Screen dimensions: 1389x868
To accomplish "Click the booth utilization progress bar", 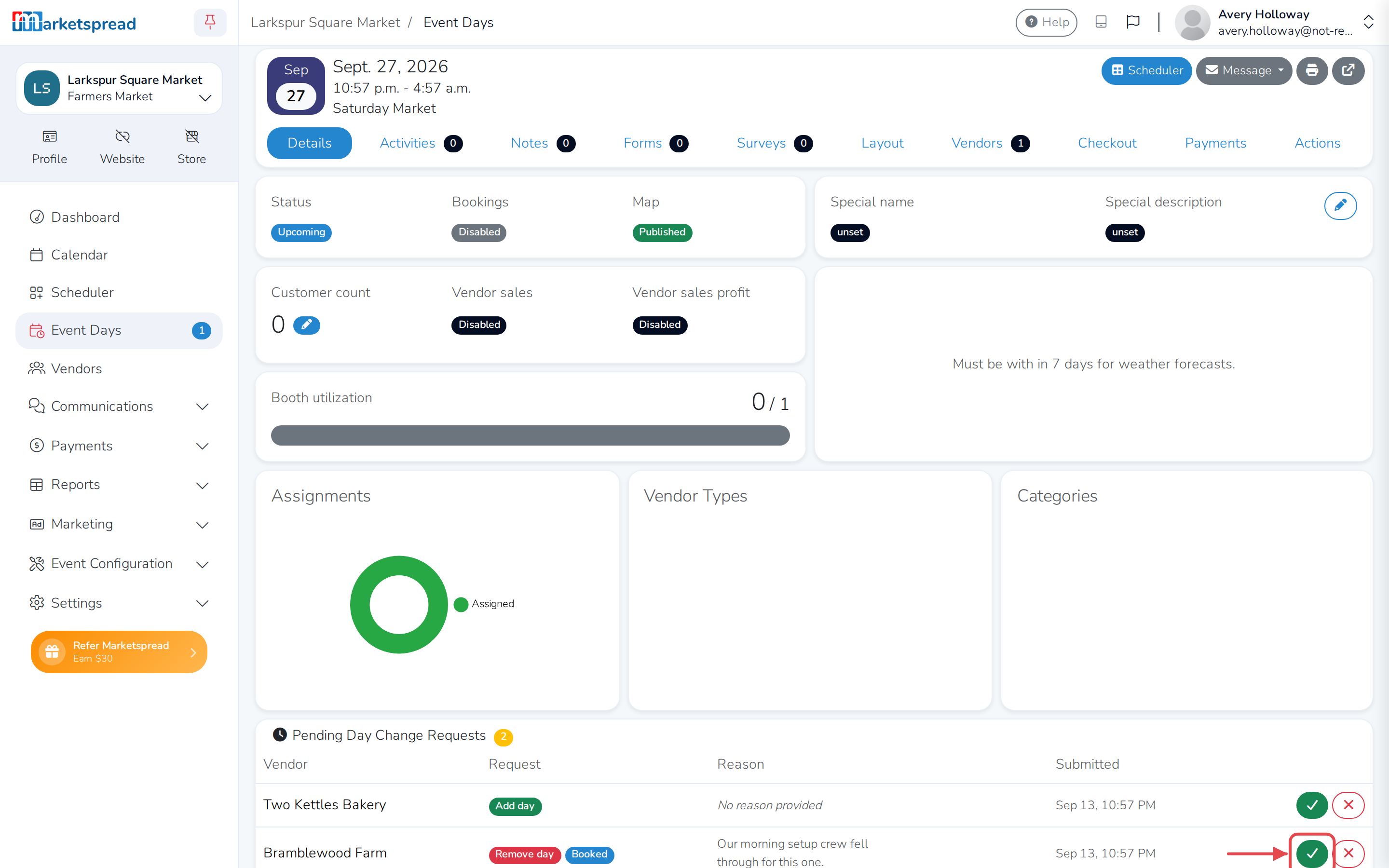I will point(531,435).
